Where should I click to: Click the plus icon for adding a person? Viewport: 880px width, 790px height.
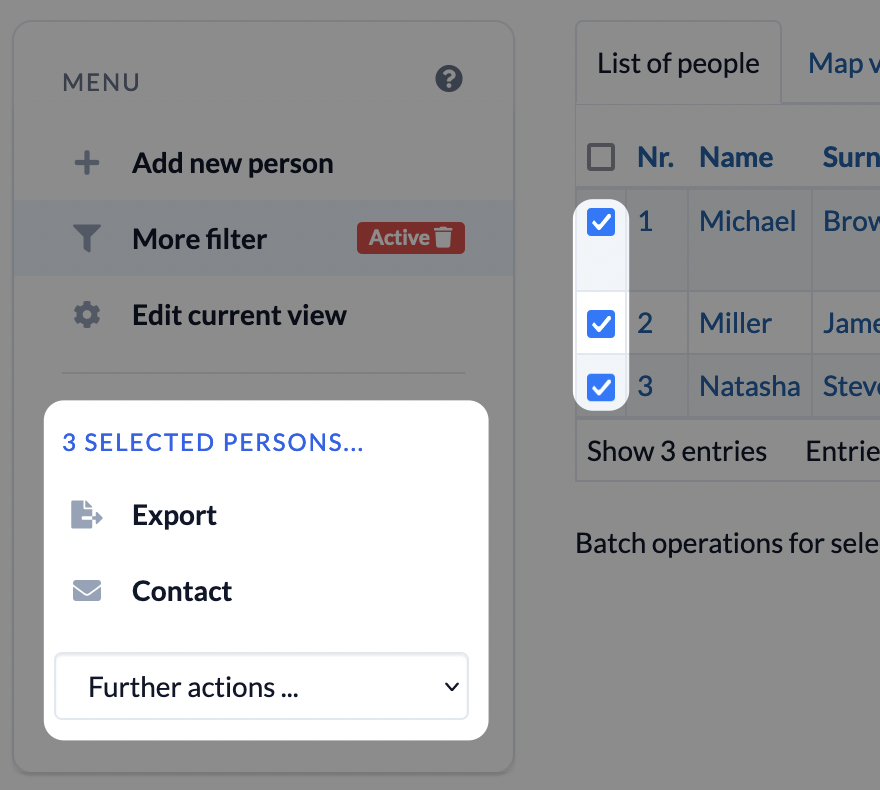click(x=87, y=163)
